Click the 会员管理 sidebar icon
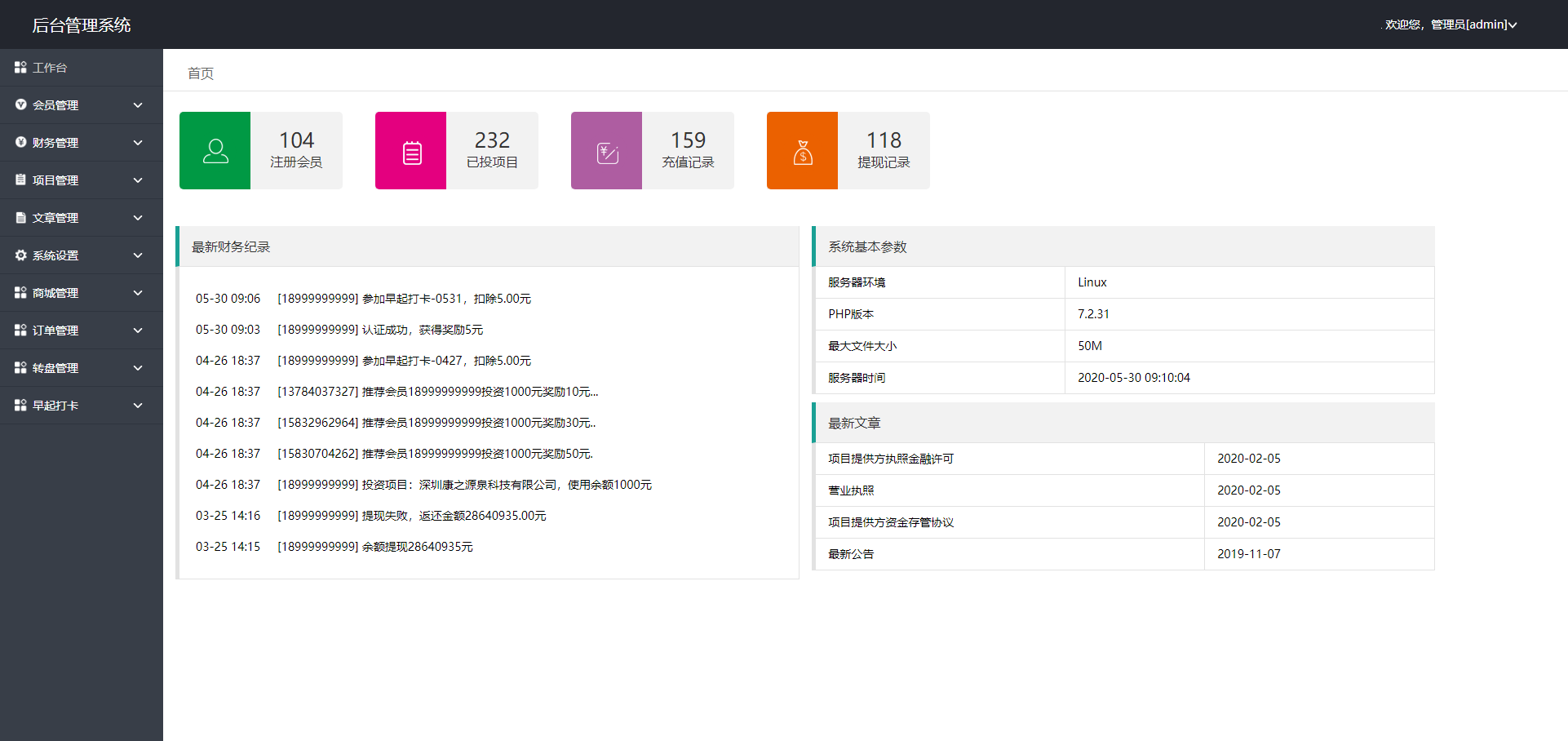The image size is (1568, 741). 20,105
